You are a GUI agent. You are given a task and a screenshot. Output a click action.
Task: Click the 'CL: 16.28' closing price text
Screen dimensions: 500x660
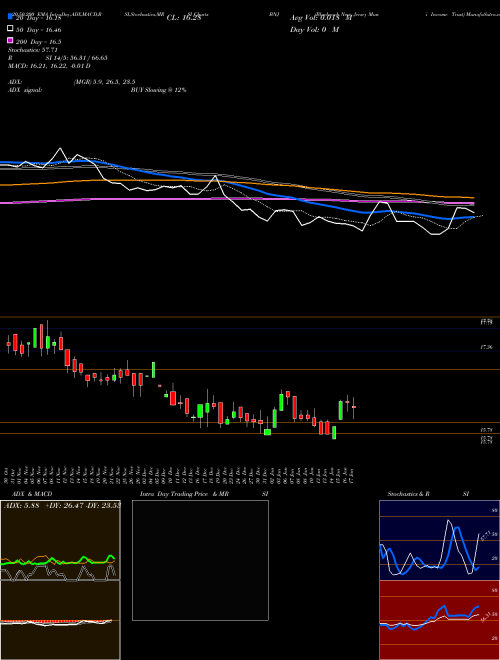[184, 18]
